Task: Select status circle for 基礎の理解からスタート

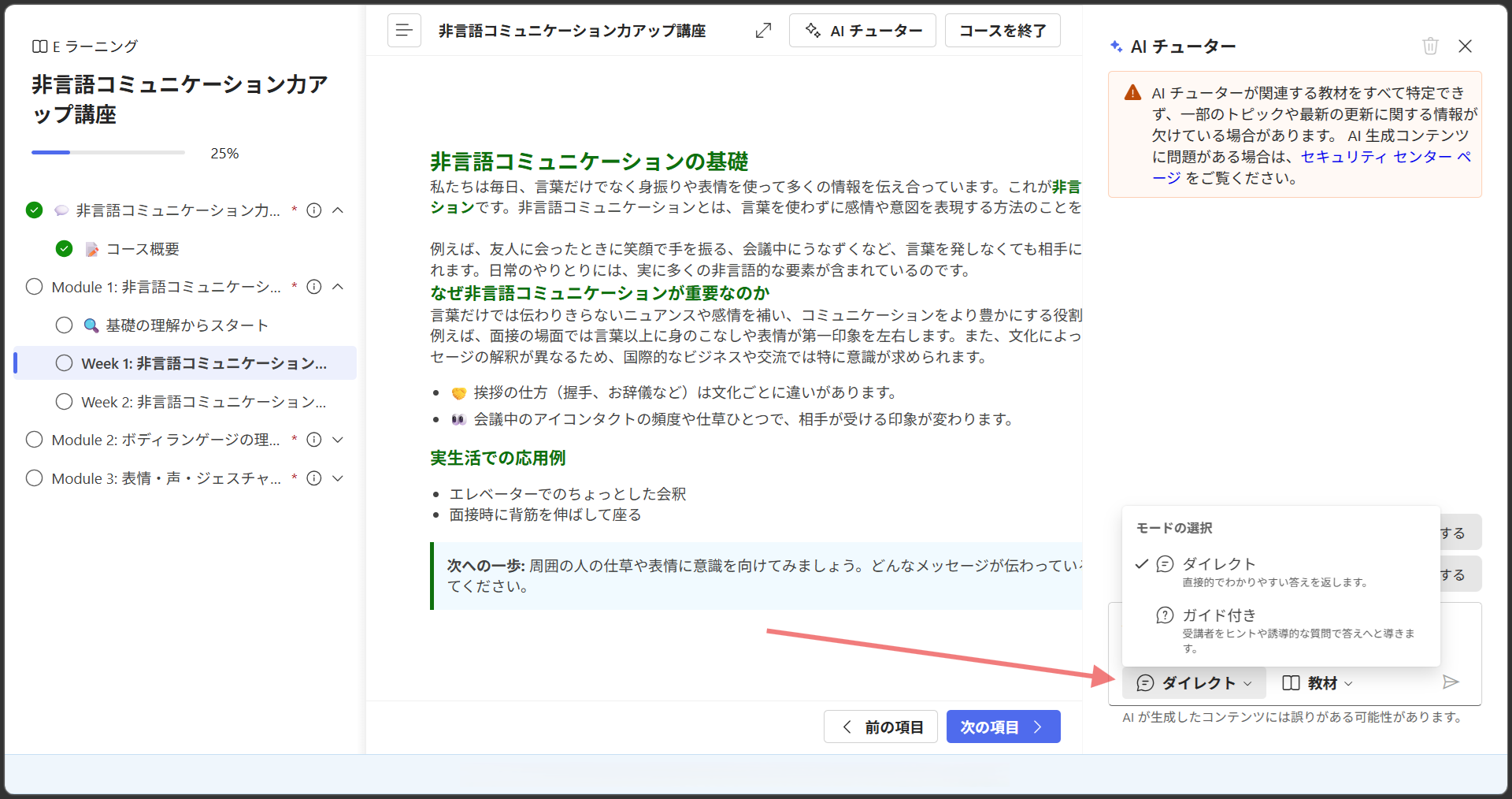Action: [65, 325]
